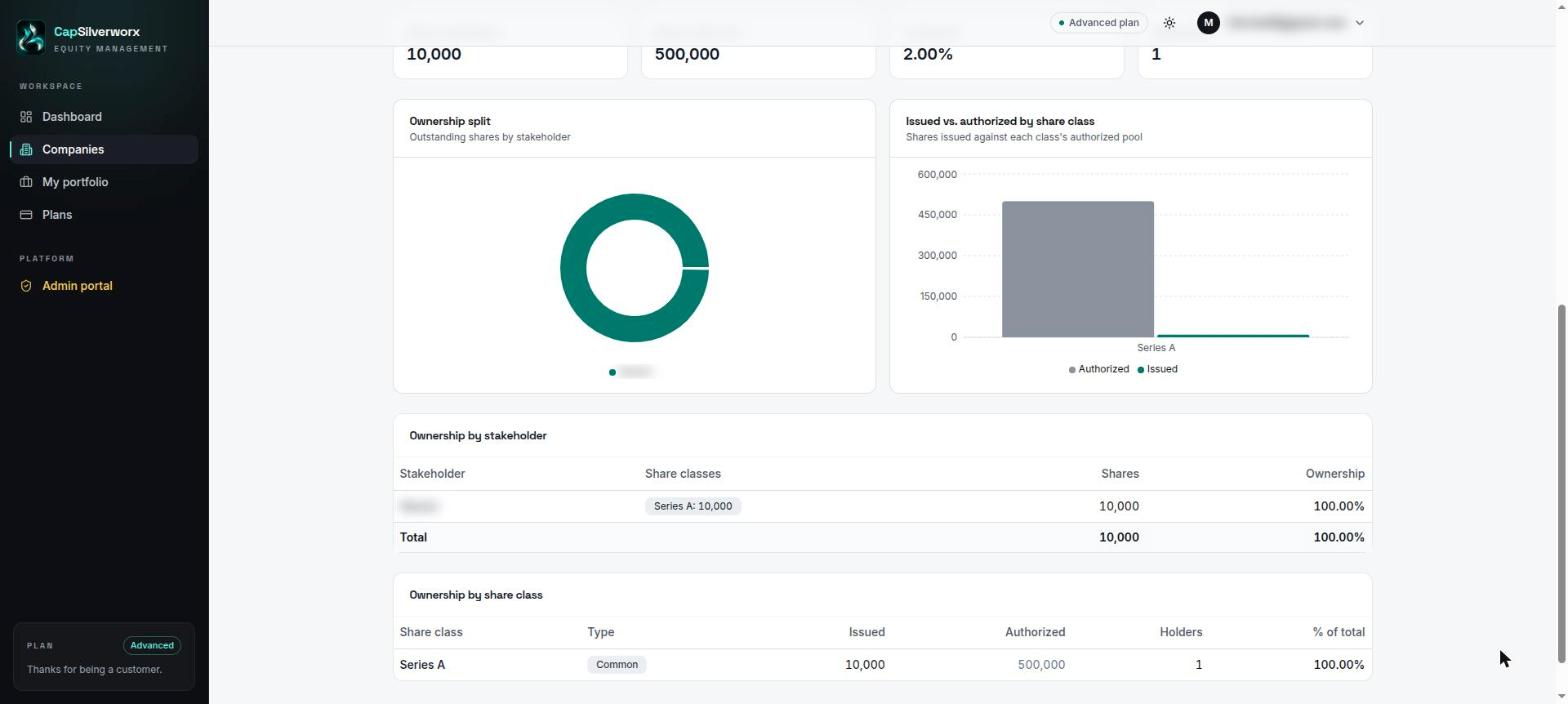Click the Authorized legend entry

(x=1099, y=369)
